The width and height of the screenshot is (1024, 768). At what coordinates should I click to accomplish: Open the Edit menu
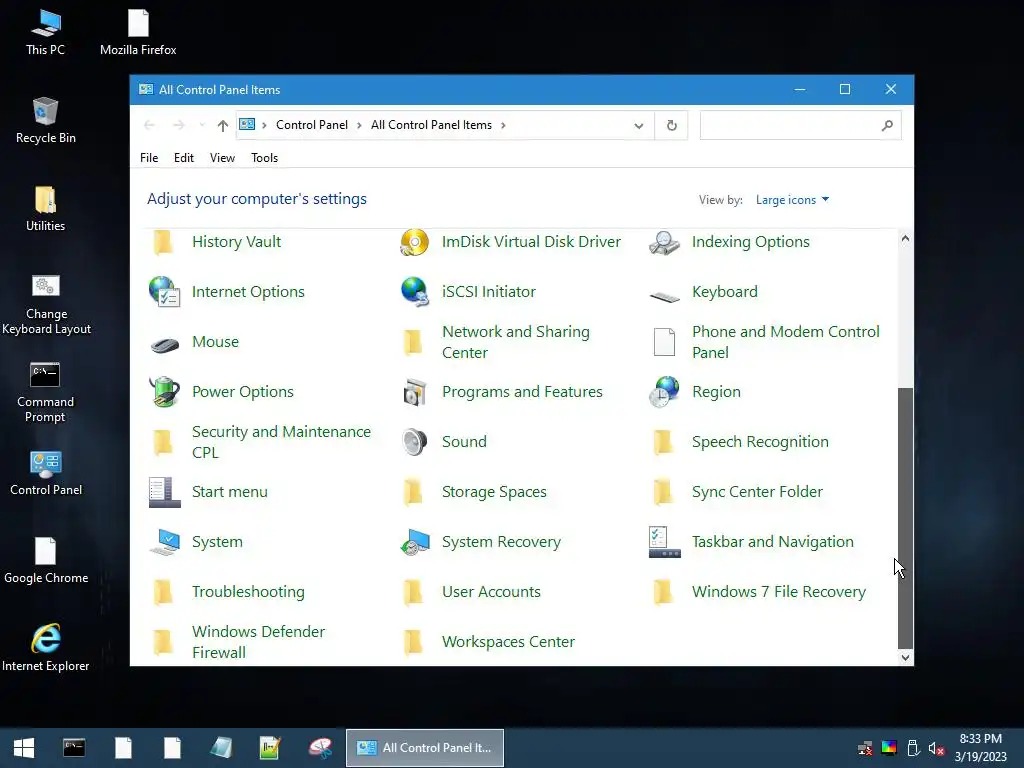184,158
